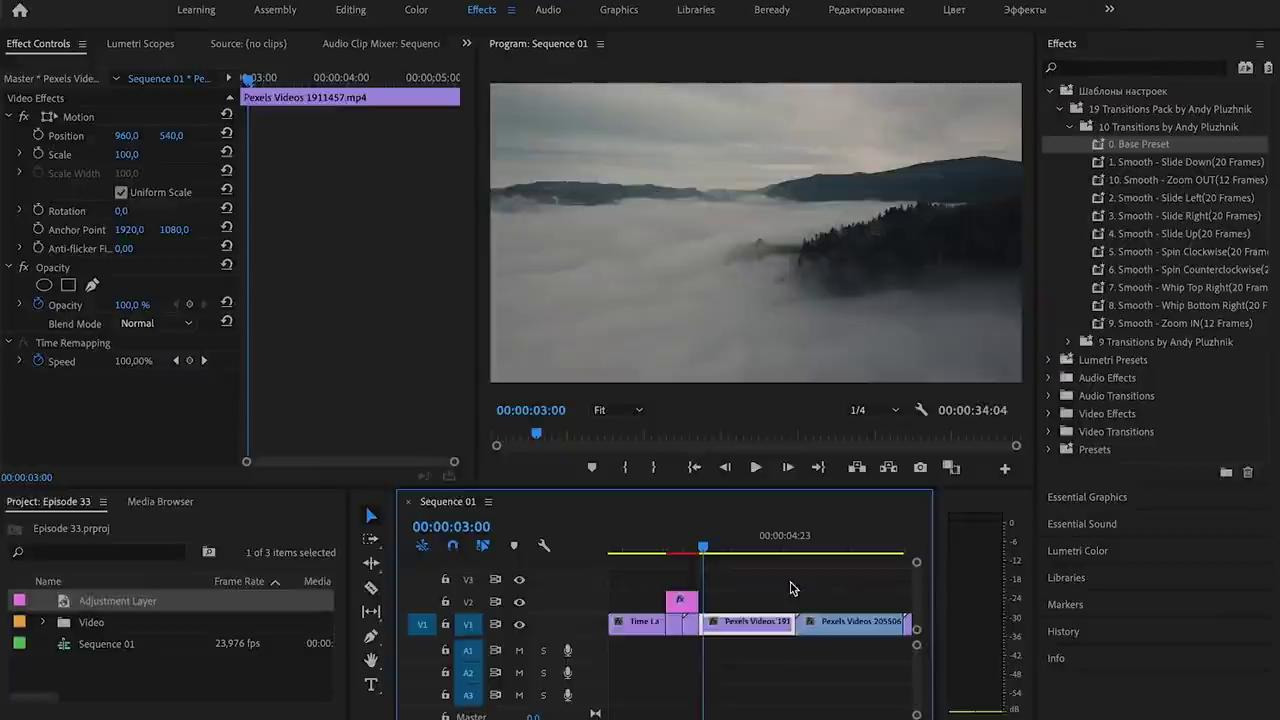This screenshot has width=1280, height=720.
Task: Hide the V2 track output
Action: tap(519, 602)
